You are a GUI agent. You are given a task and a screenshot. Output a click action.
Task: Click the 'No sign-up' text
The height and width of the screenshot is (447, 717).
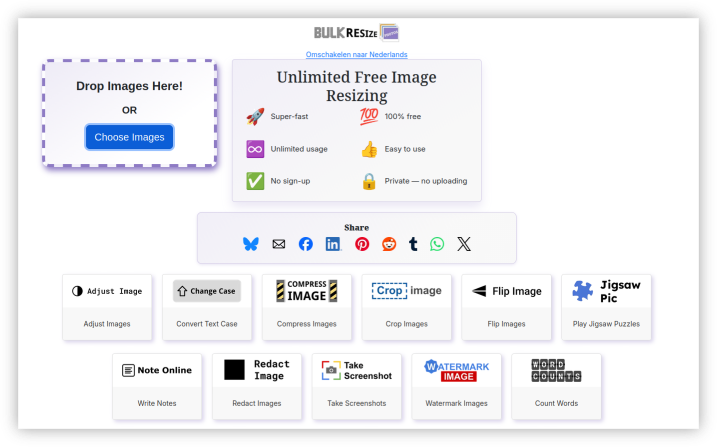pos(290,181)
